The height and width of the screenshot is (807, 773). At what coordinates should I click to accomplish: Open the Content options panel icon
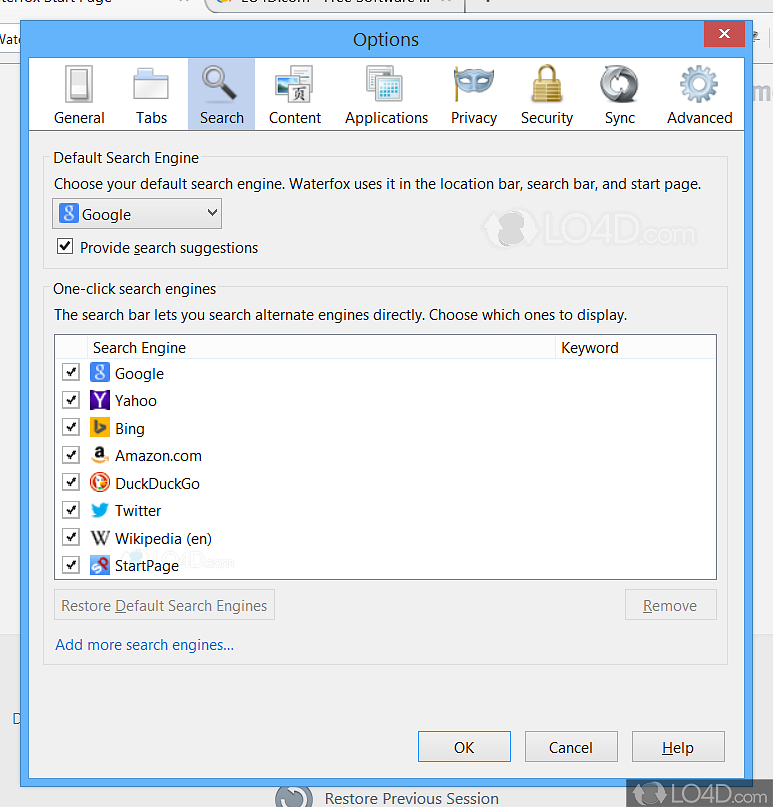tap(294, 84)
